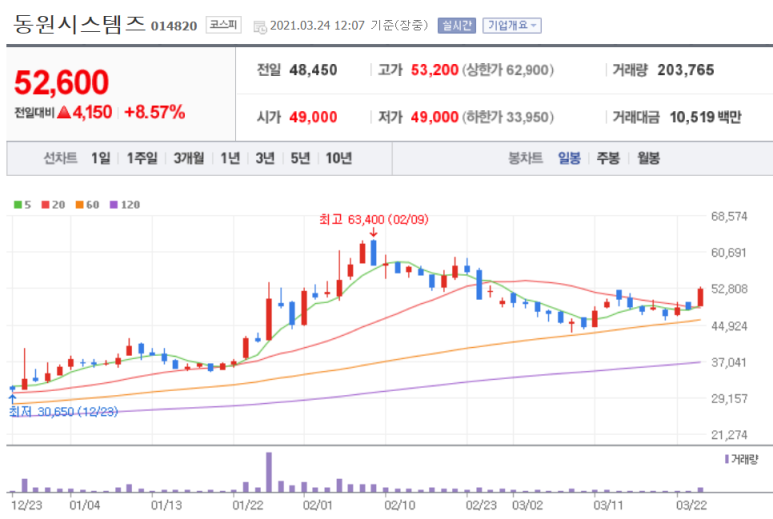
Task: Click the 상한가 62,900 text
Action: [x=508, y=70]
